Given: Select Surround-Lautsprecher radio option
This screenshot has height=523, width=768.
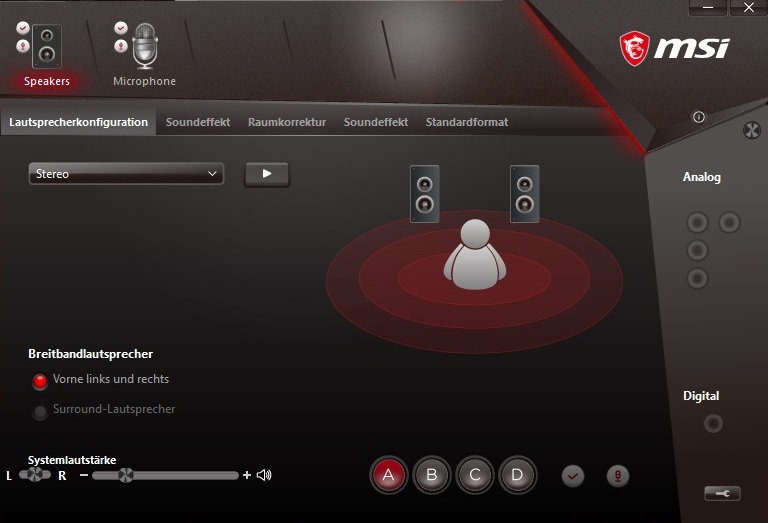Looking at the screenshot, I should (x=40, y=411).
